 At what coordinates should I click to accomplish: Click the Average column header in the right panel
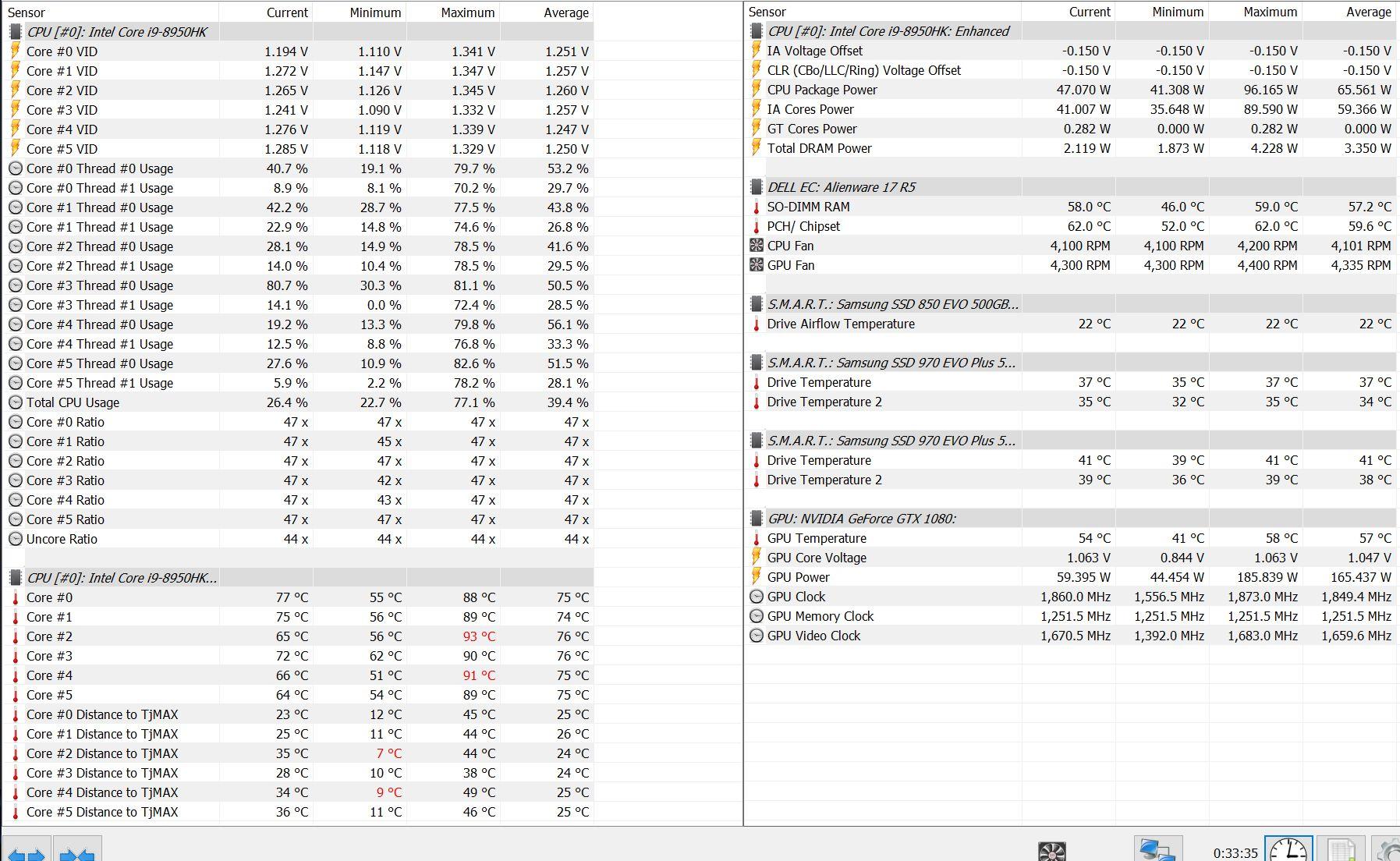[x=1349, y=12]
